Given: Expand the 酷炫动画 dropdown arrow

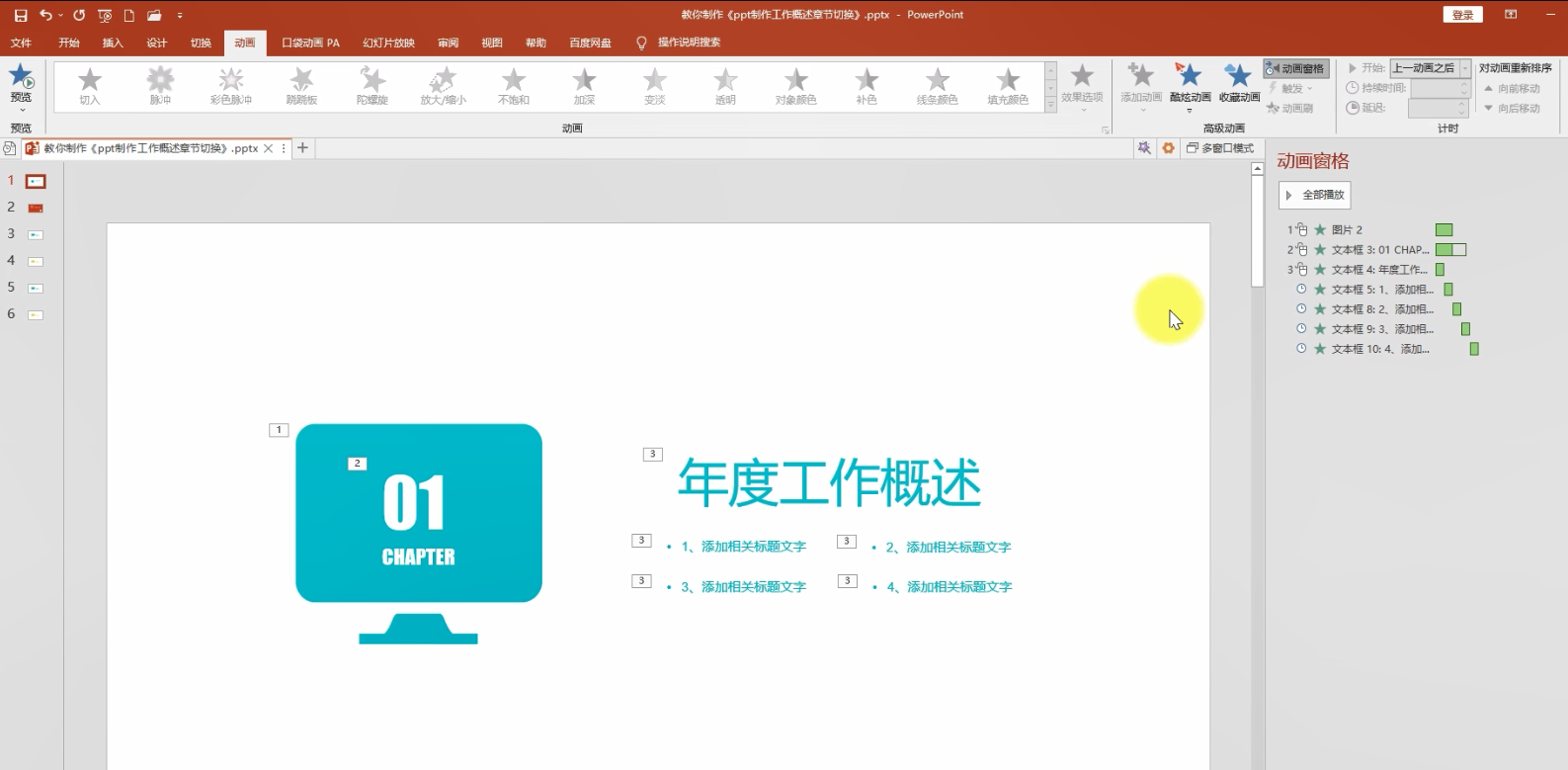Looking at the screenshot, I should pos(1190,110).
